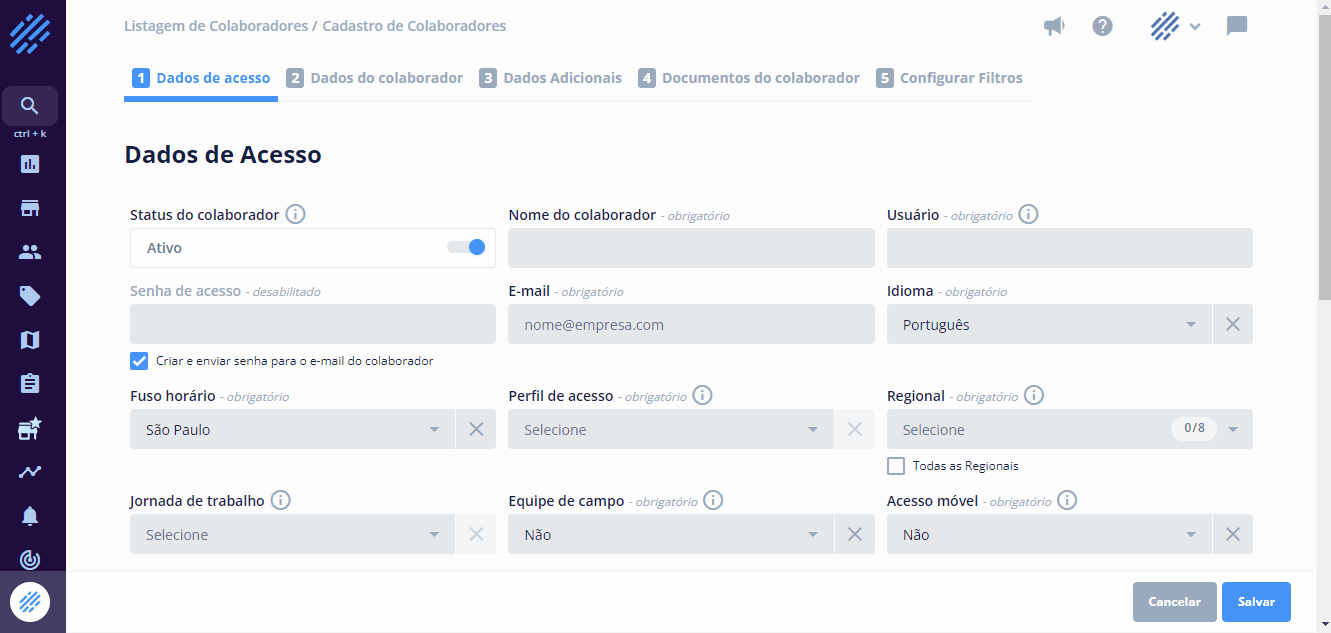Open the megaphone announcements icon

(1053, 26)
